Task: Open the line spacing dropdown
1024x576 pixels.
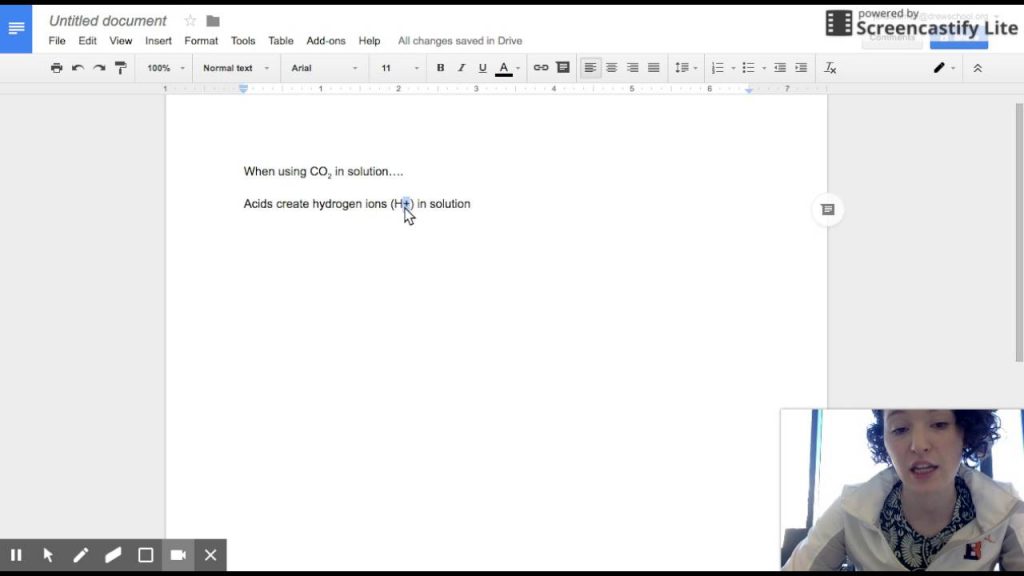Action: coord(685,67)
